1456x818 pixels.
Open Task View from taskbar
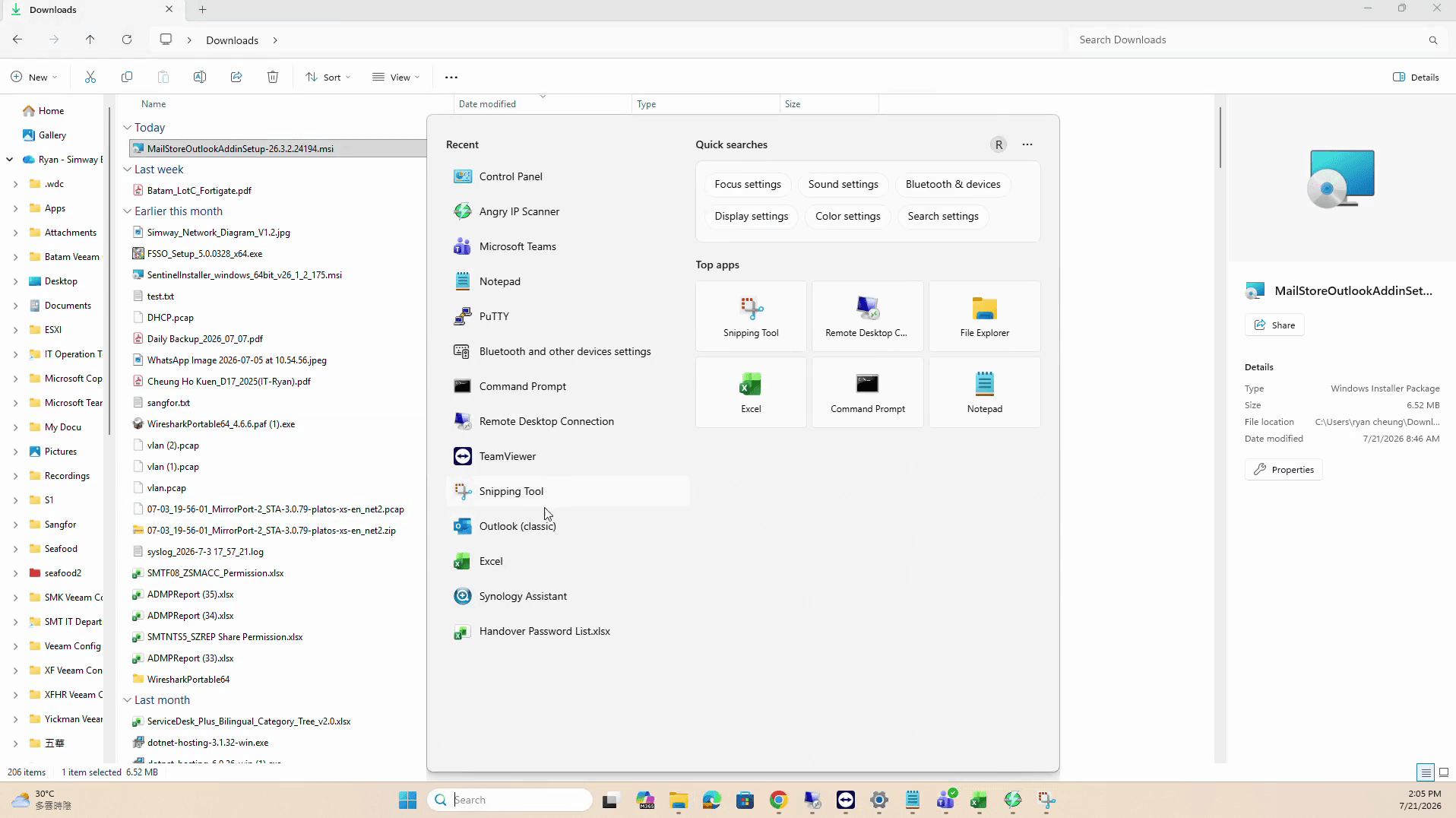[609, 800]
